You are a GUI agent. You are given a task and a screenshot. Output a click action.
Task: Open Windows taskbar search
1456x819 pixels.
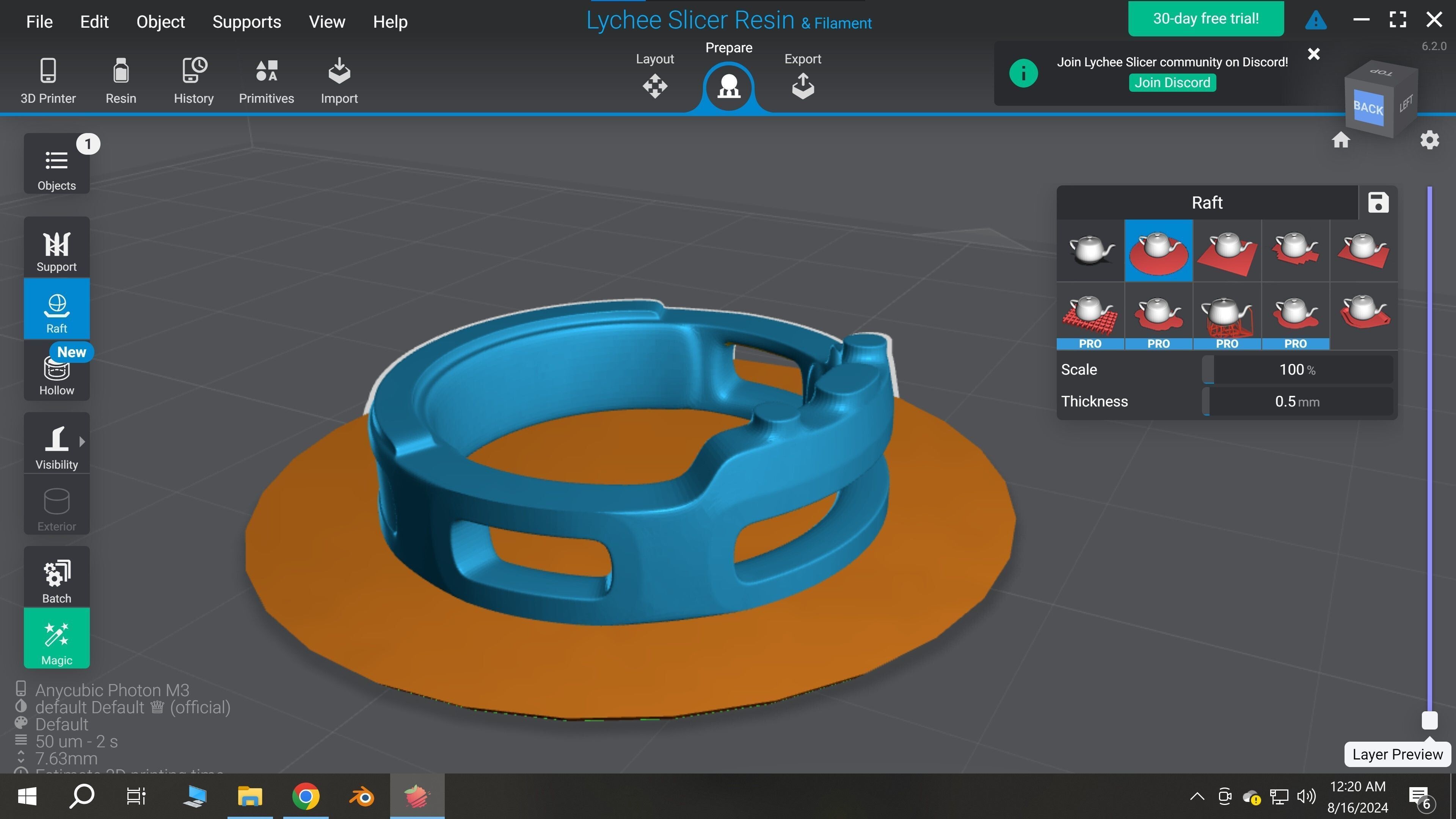[82, 796]
